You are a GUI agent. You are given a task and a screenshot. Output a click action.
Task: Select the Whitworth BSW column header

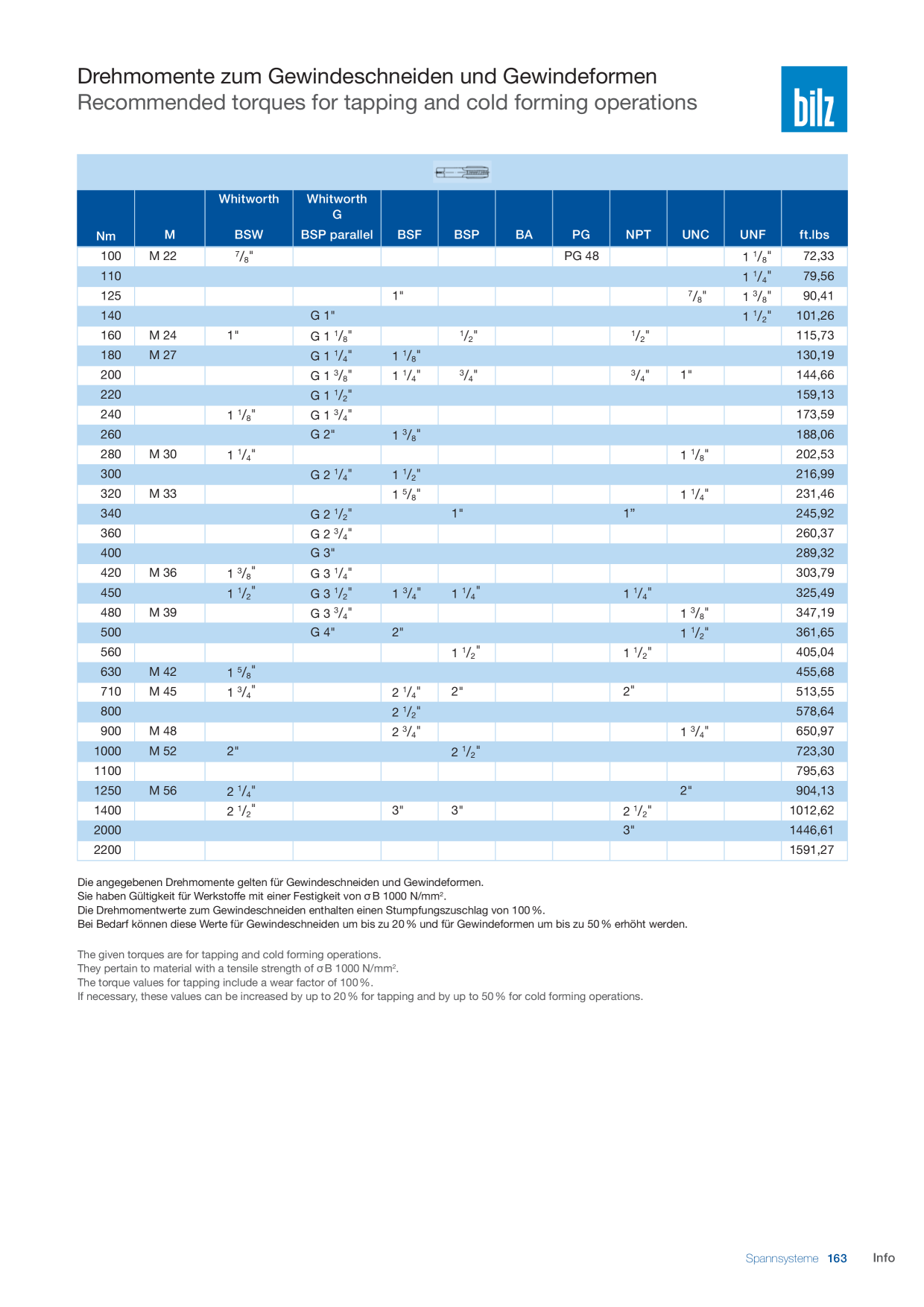pyautogui.click(x=249, y=217)
